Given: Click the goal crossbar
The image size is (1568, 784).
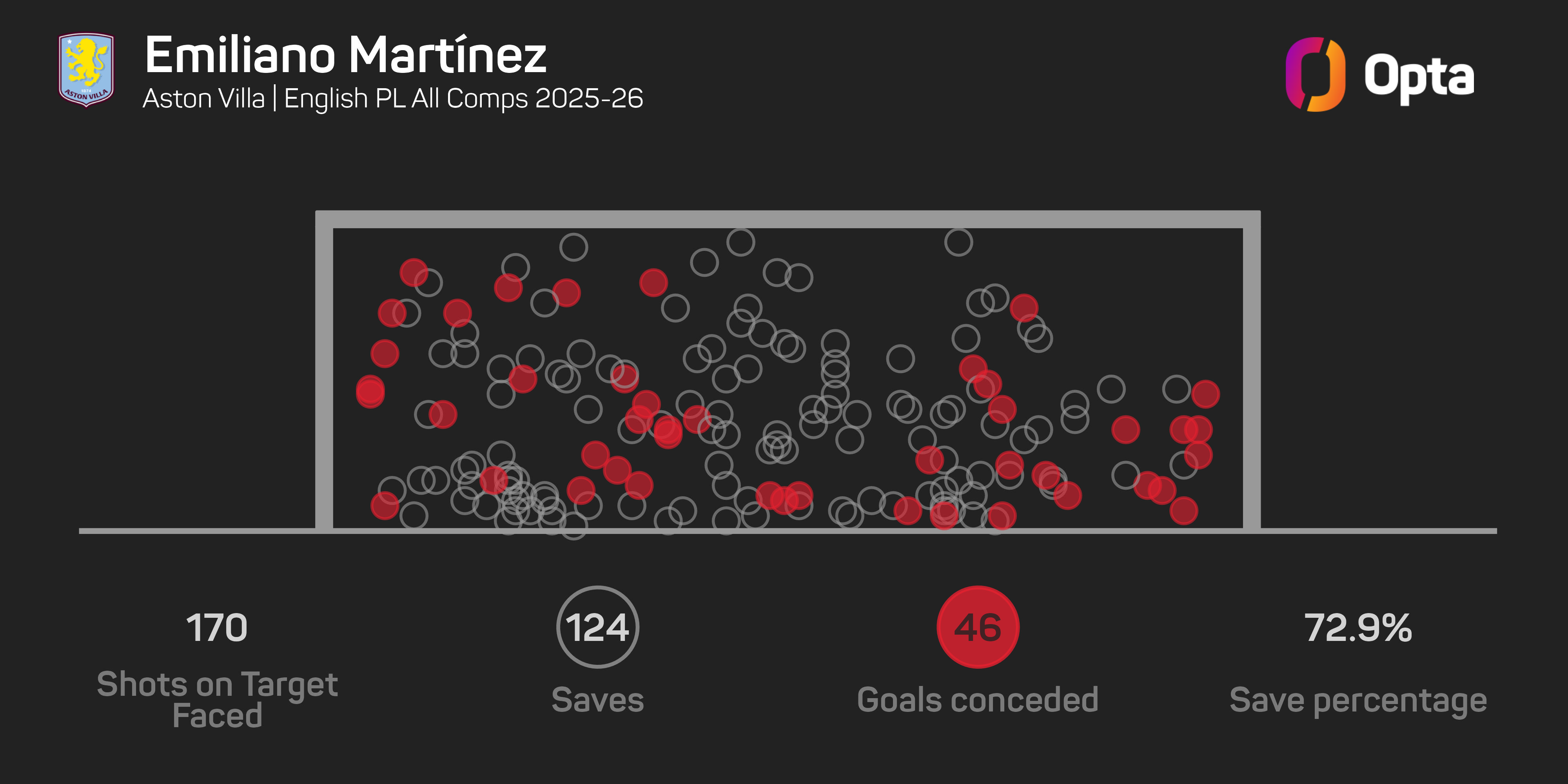Looking at the screenshot, I should (x=788, y=219).
